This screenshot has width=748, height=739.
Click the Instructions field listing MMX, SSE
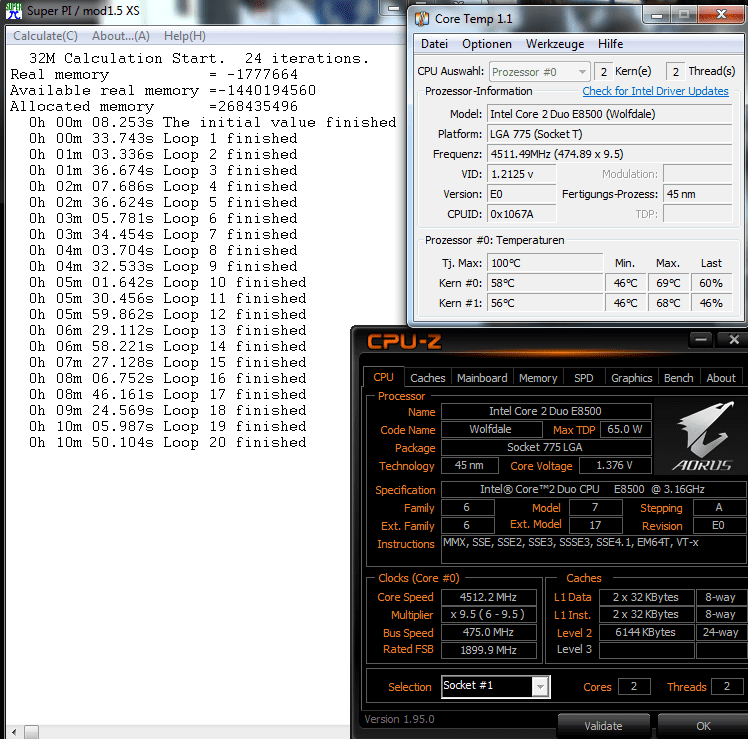pyautogui.click(x=593, y=550)
